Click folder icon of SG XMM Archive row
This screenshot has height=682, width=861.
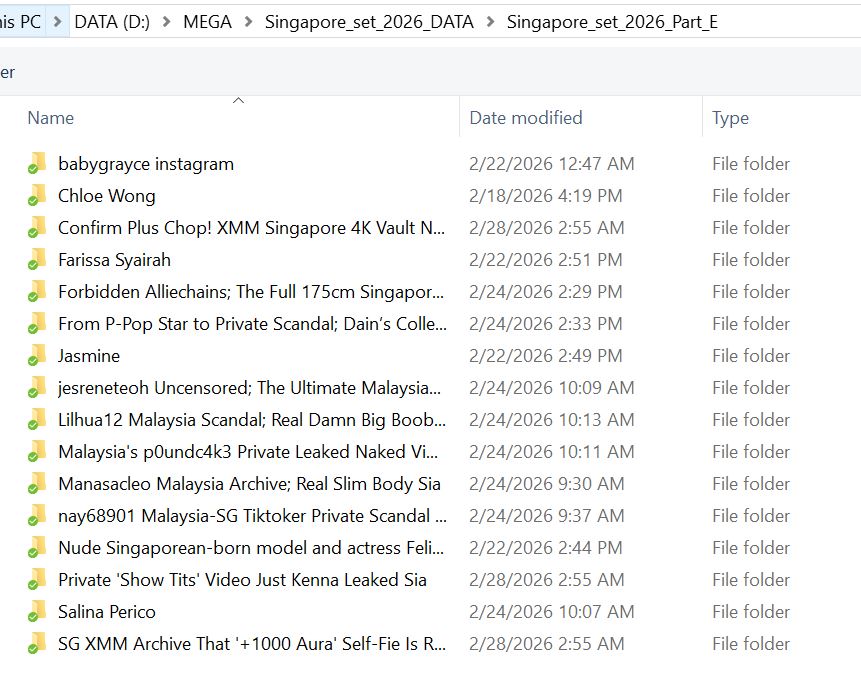(37, 643)
